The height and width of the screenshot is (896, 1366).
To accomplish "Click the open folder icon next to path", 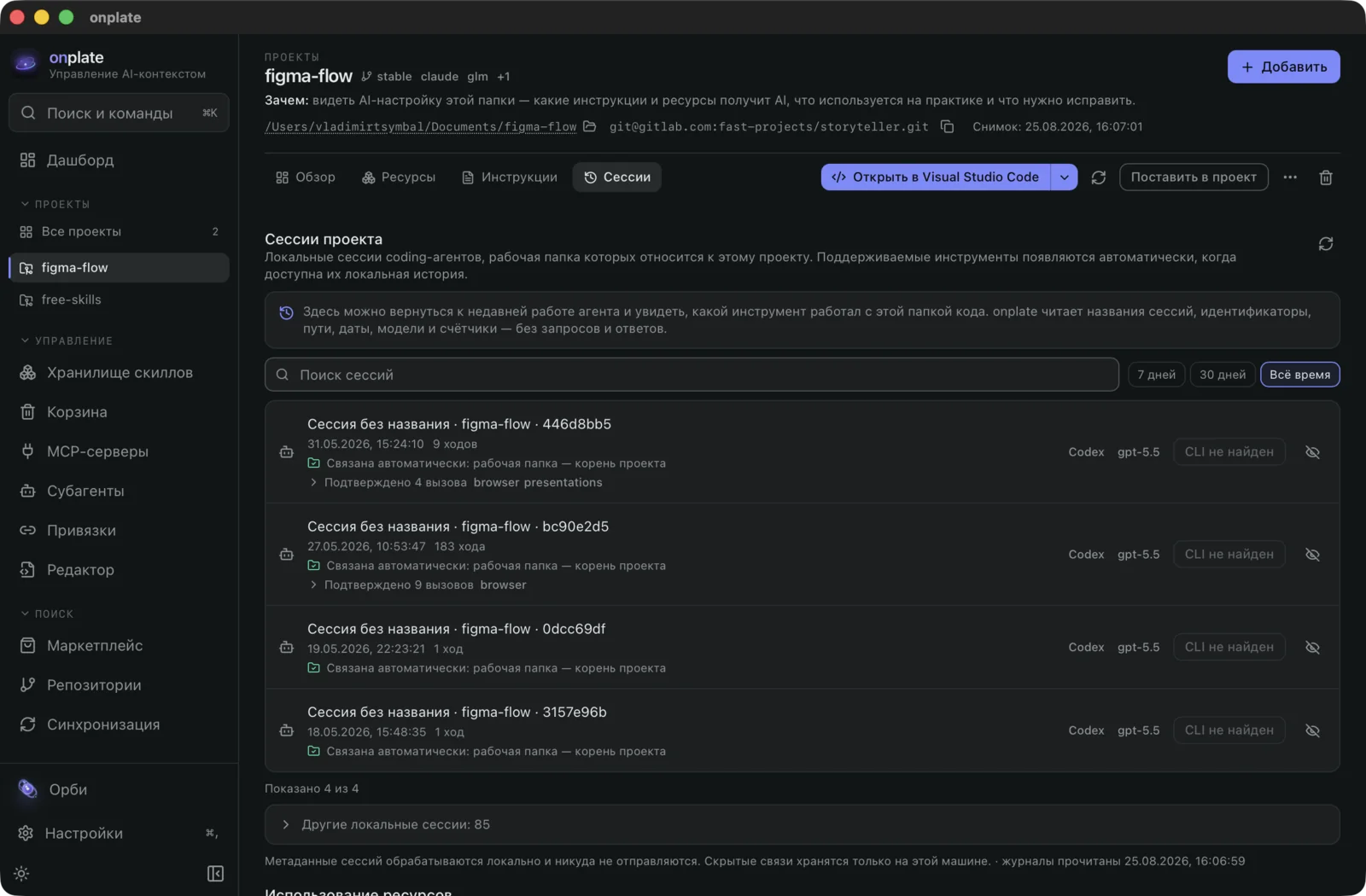I will click(590, 127).
